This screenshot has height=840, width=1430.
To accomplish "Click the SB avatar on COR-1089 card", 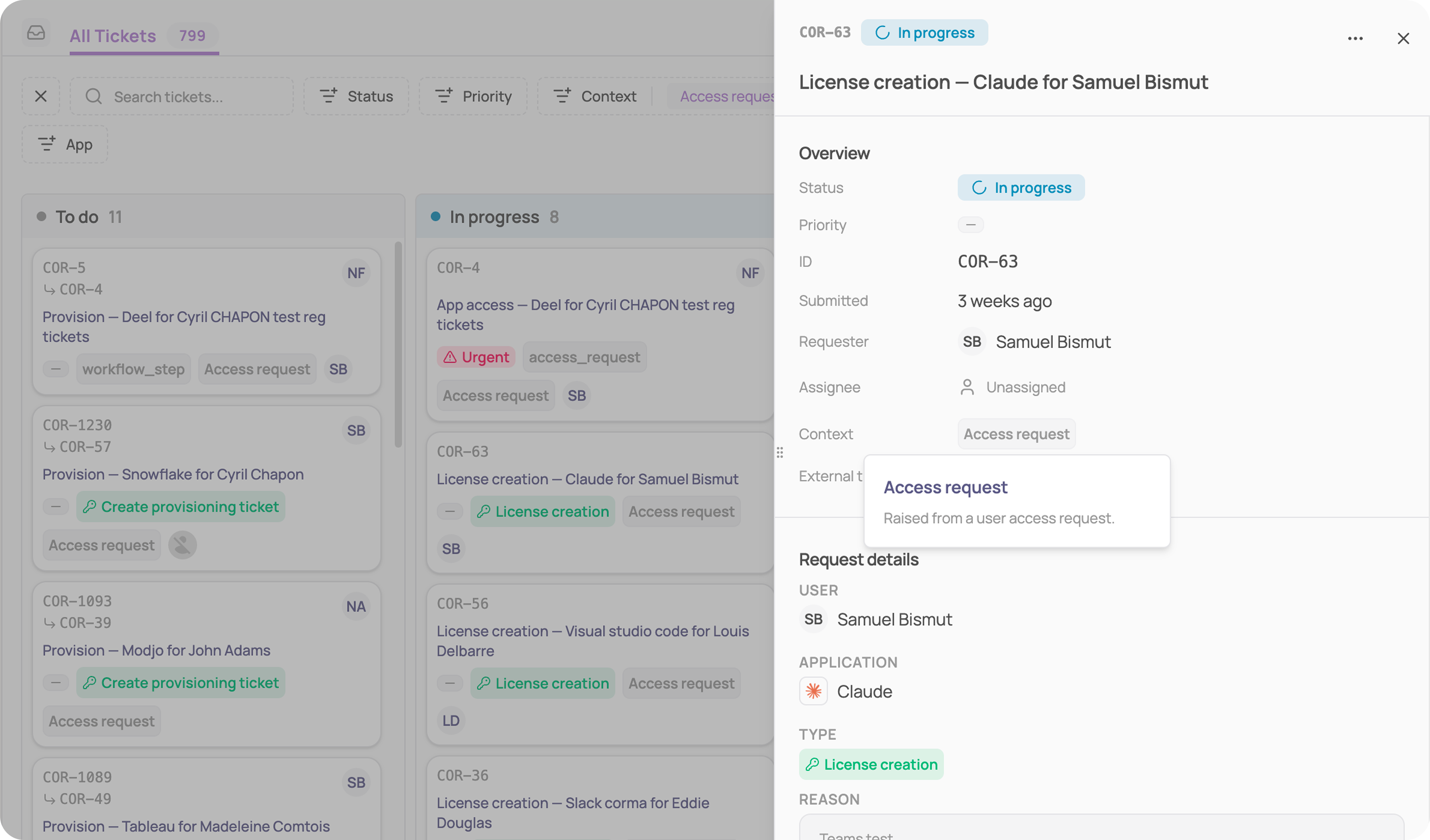I will coord(356,782).
